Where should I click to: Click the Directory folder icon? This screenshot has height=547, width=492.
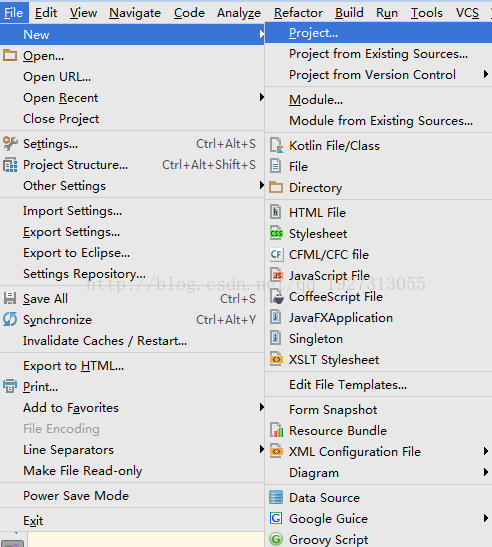click(x=276, y=187)
